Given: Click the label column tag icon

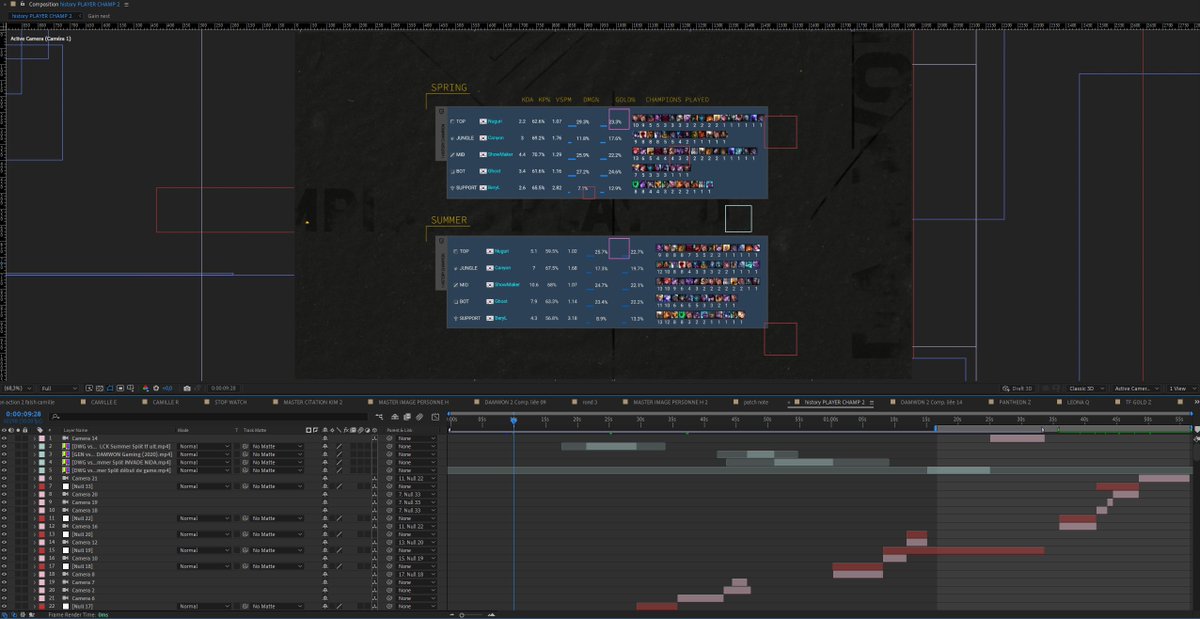Looking at the screenshot, I should pyautogui.click(x=40, y=430).
